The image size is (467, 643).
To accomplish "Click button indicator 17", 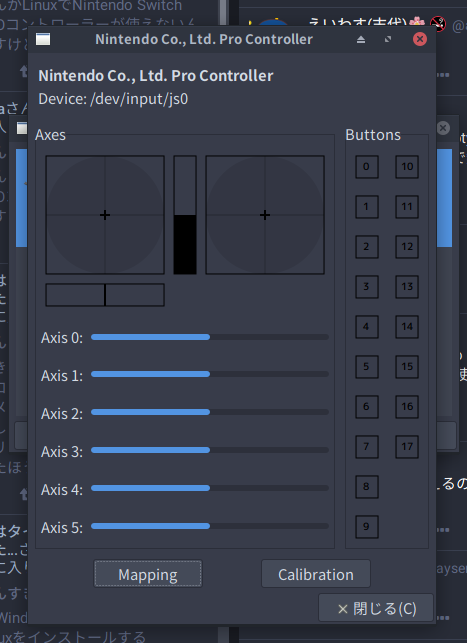I will tap(407, 446).
